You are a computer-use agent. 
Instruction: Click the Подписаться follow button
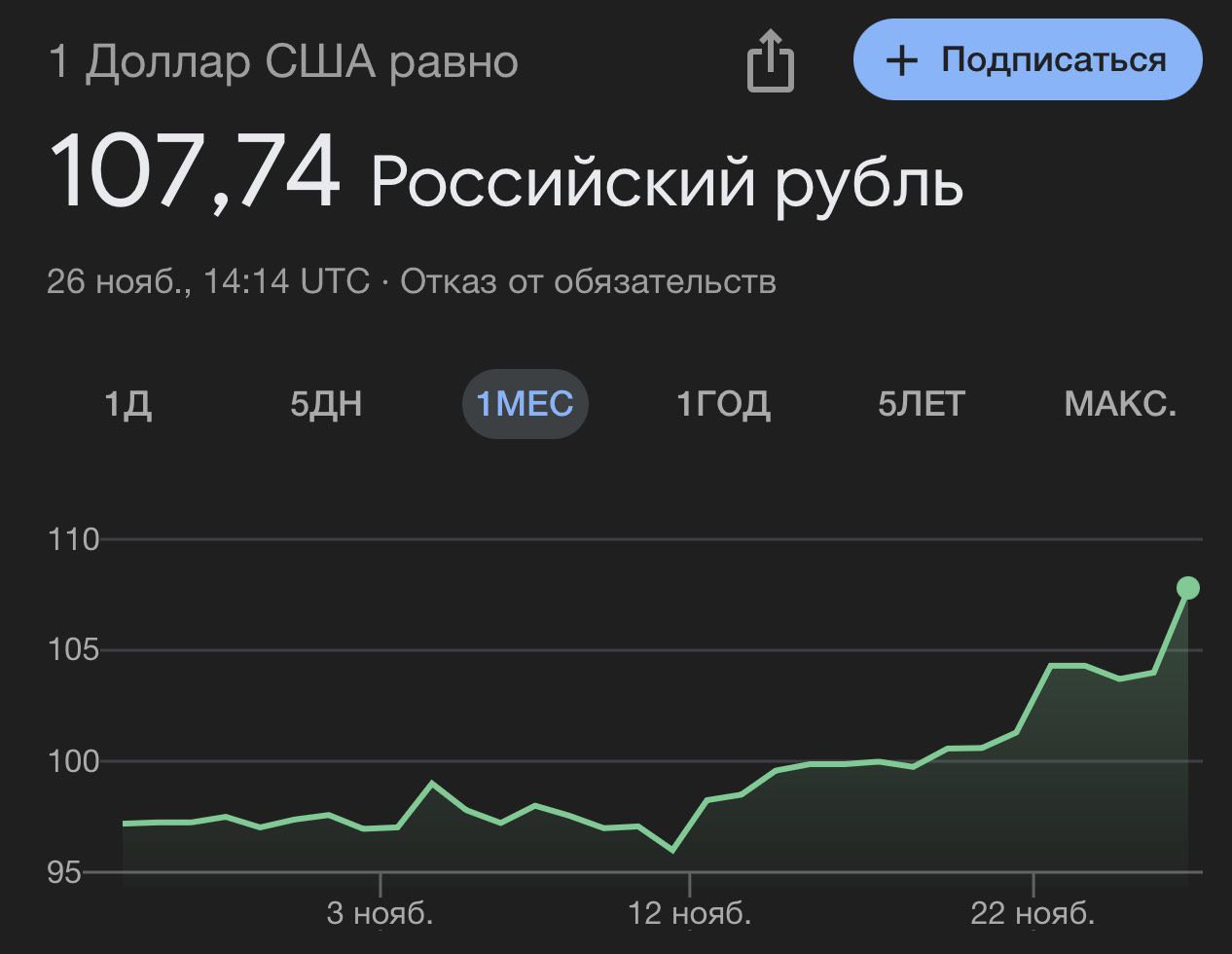(x=1028, y=60)
